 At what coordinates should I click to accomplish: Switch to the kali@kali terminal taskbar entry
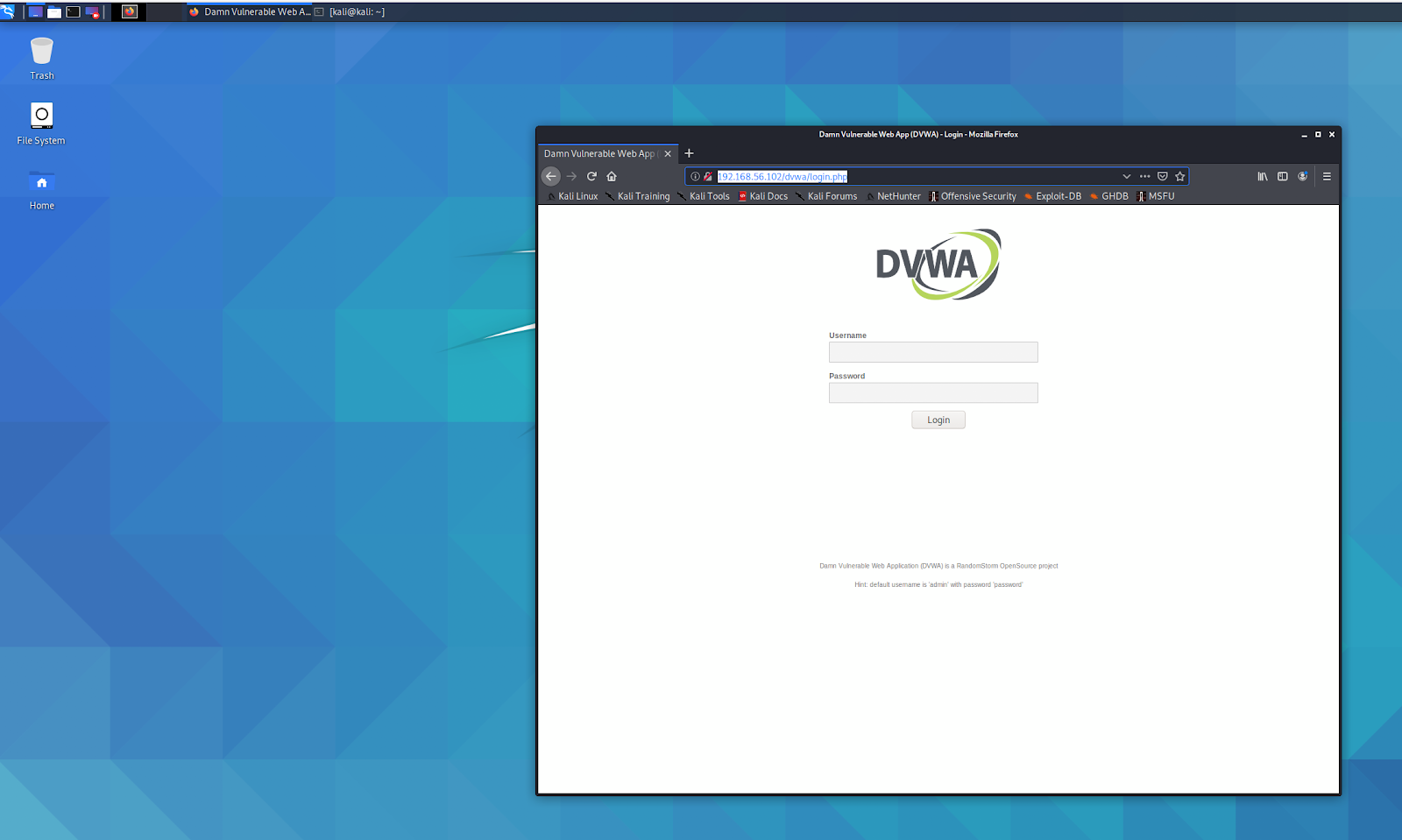pyautogui.click(x=350, y=12)
